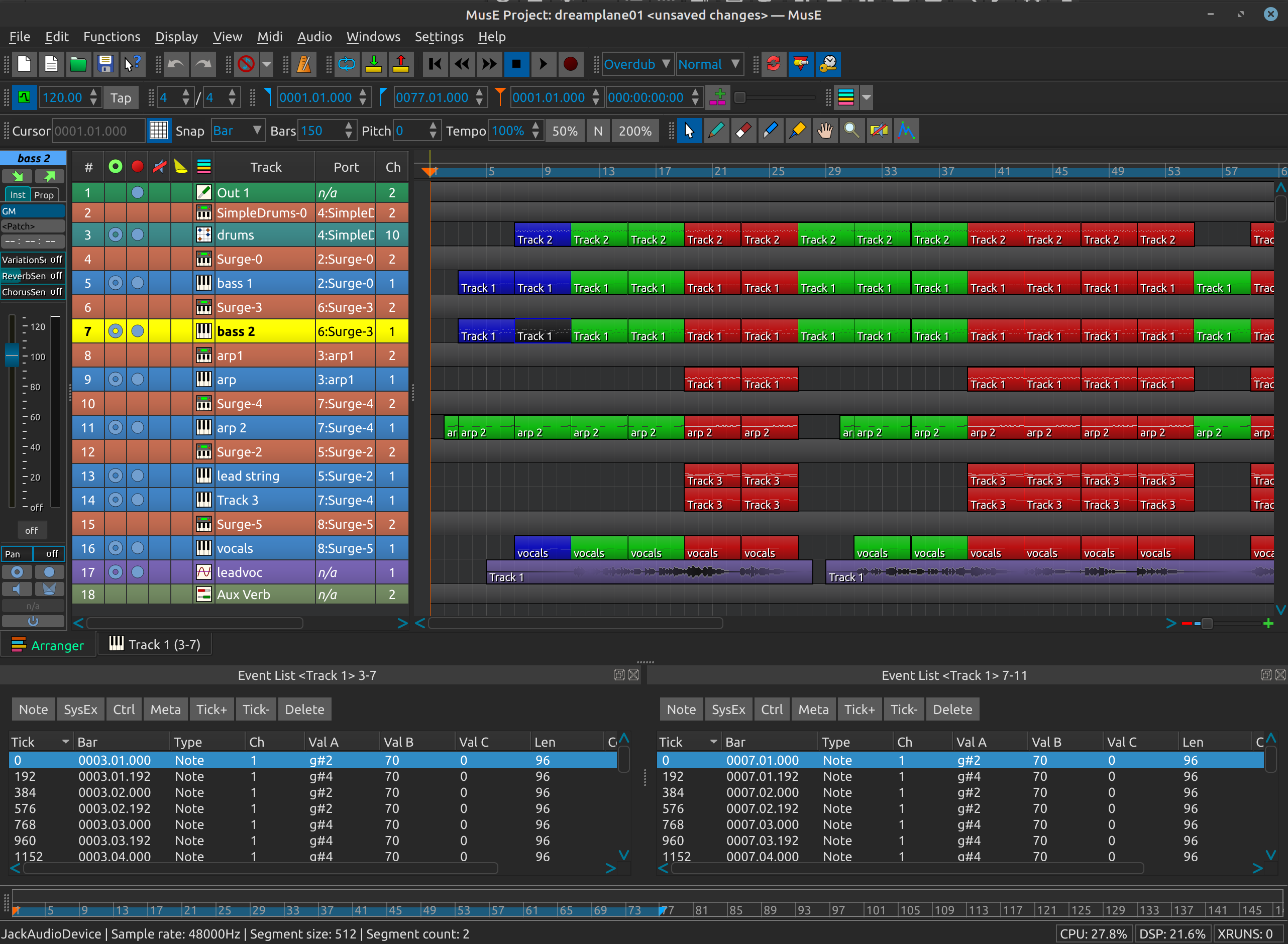Click bass 2 volume slider handle
This screenshot has height=944, width=1288.
click(x=12, y=355)
